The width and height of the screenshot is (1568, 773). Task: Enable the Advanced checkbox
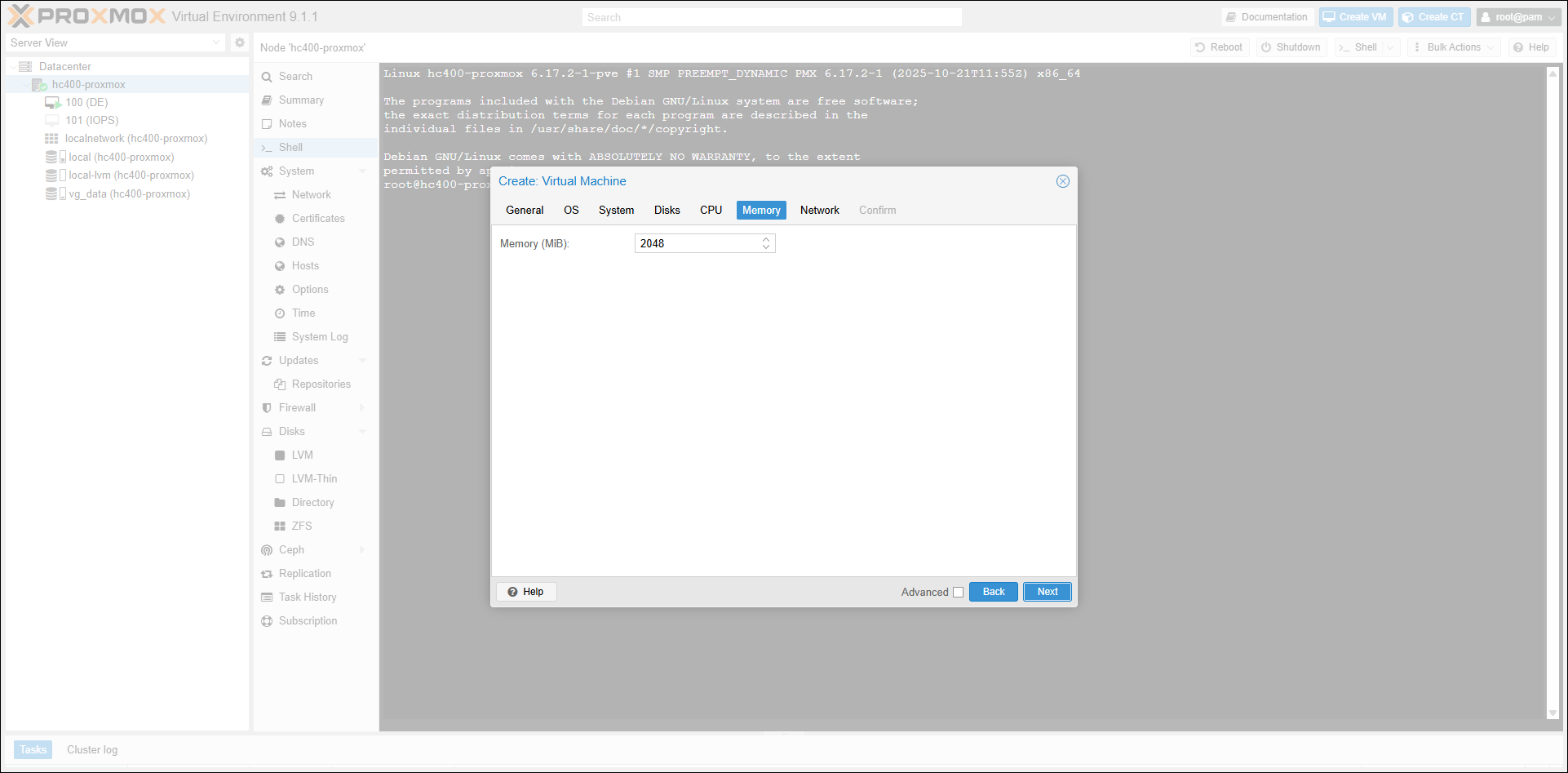[959, 593]
